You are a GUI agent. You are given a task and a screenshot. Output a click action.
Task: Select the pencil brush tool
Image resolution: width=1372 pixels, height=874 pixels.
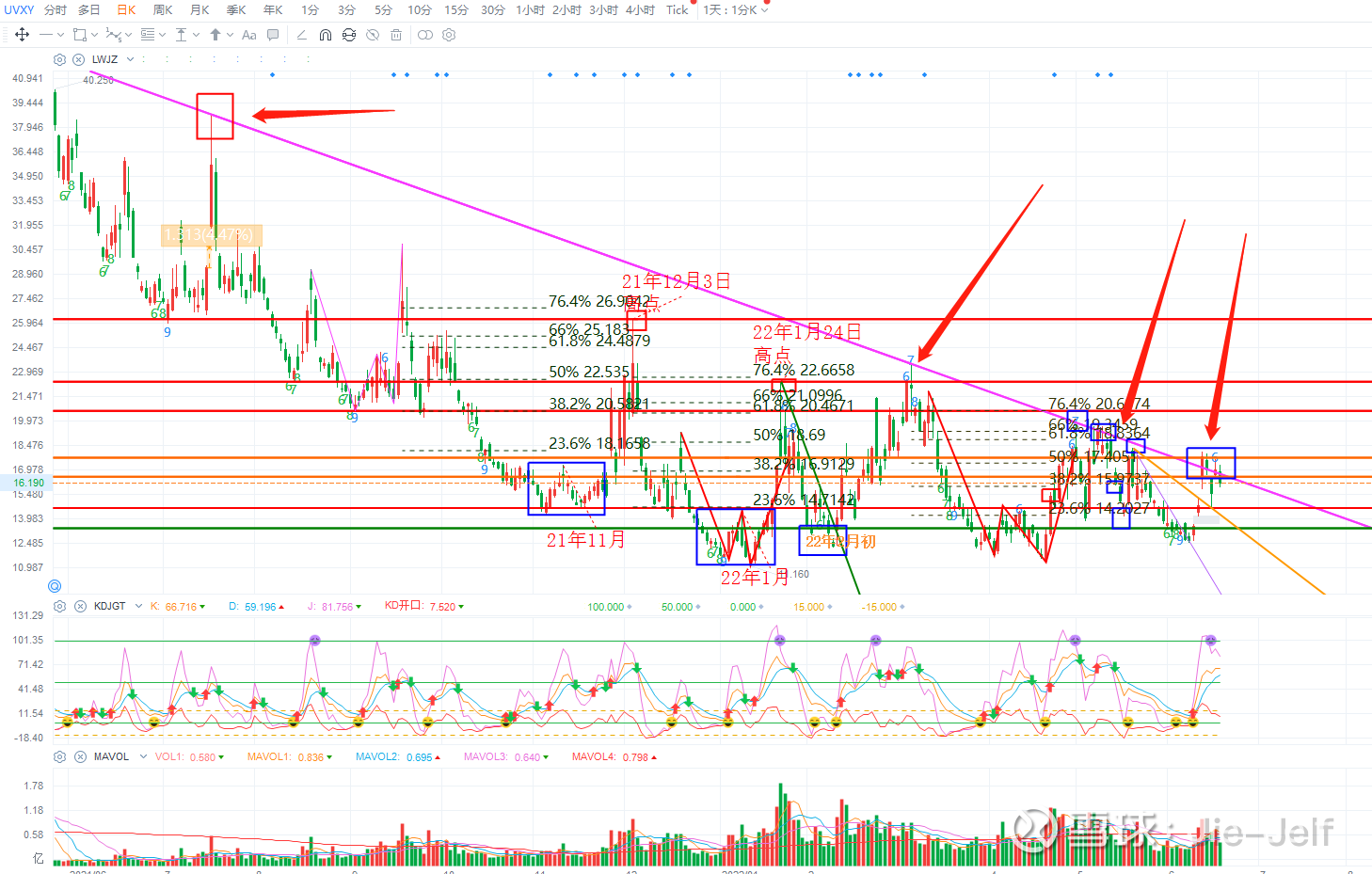click(x=301, y=35)
